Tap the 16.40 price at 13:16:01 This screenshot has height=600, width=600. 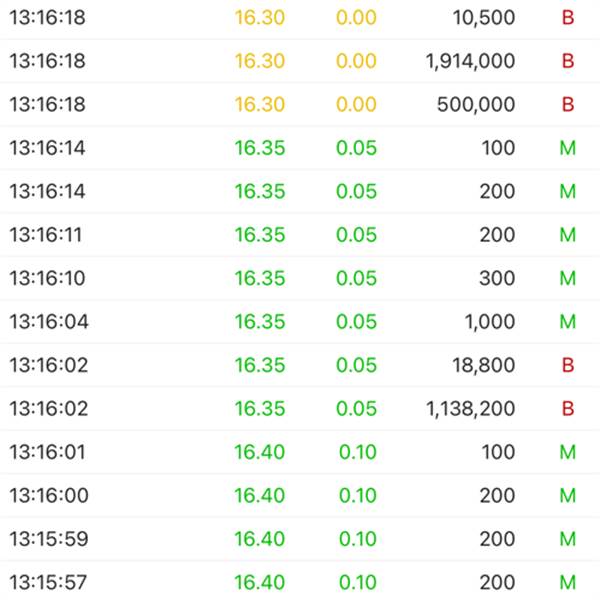click(260, 452)
